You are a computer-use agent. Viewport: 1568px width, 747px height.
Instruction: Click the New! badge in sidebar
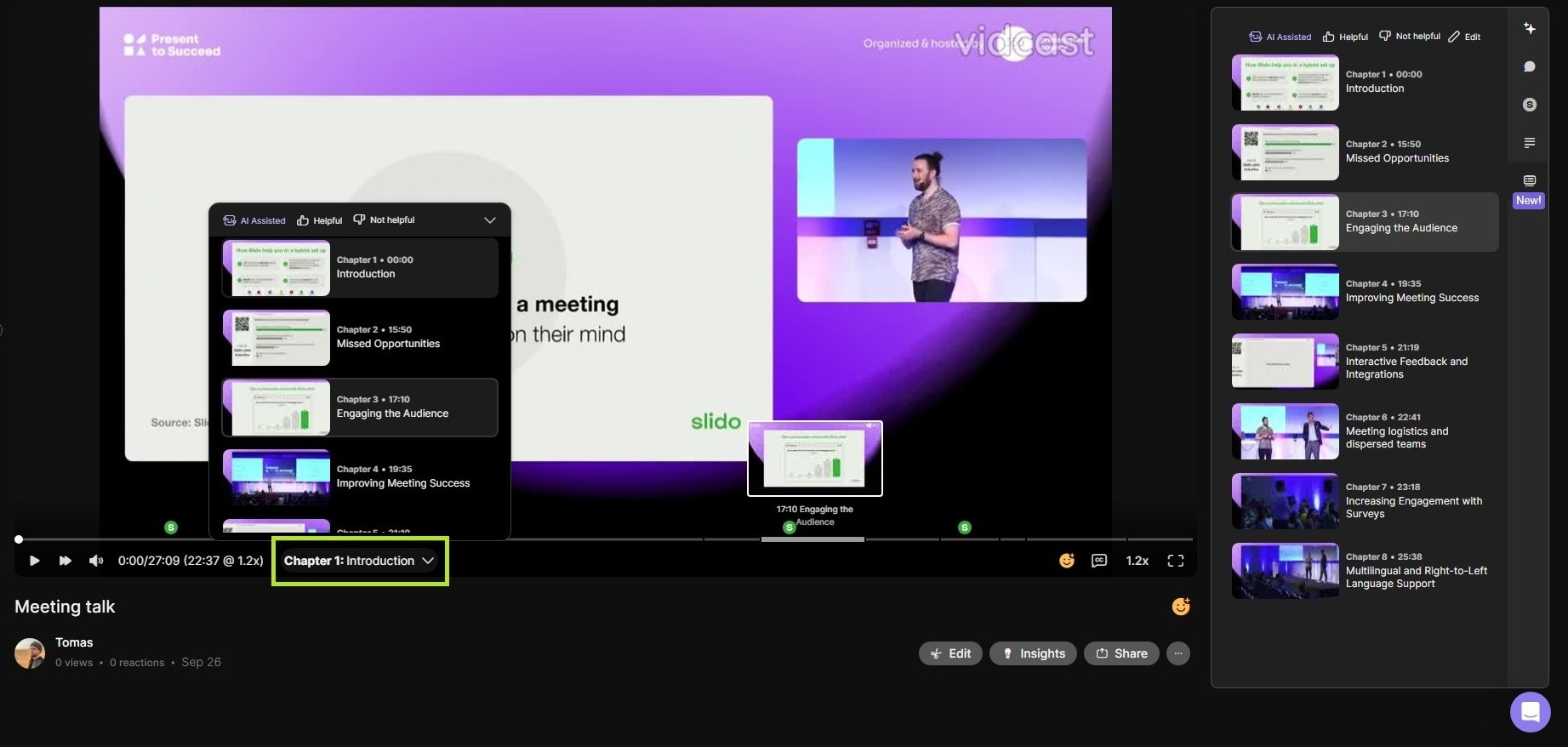coord(1528,201)
